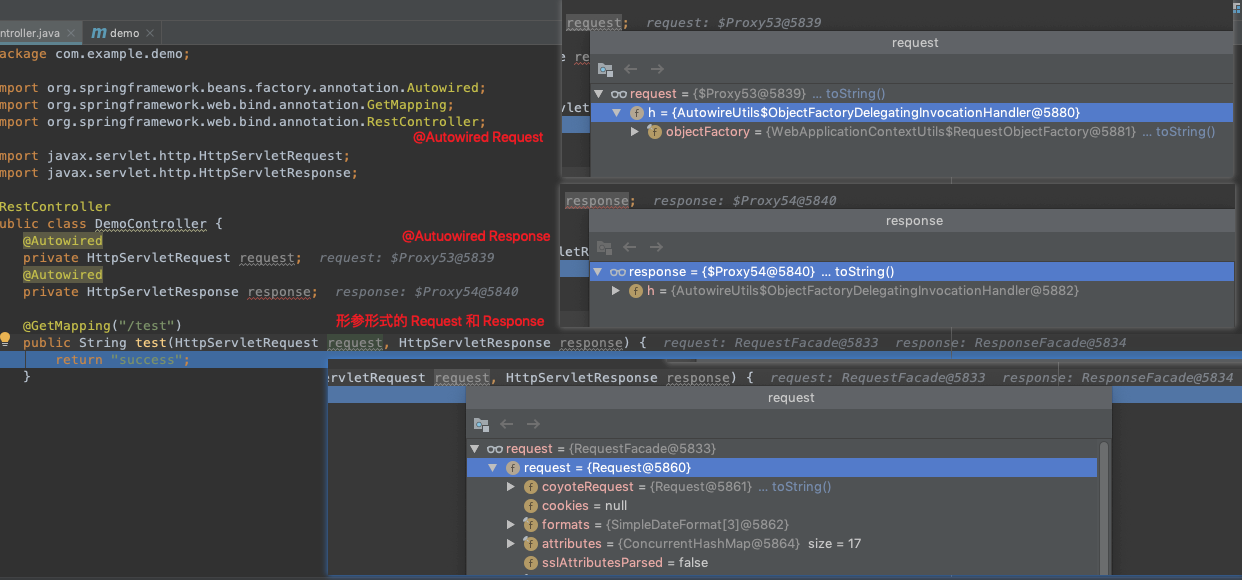Screen dimensions: 1242x580
Task: Click the field icon of attributes row
Action: coord(531,544)
